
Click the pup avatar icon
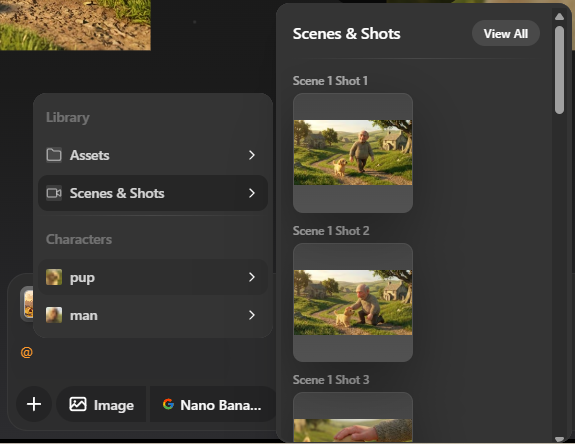click(x=54, y=277)
